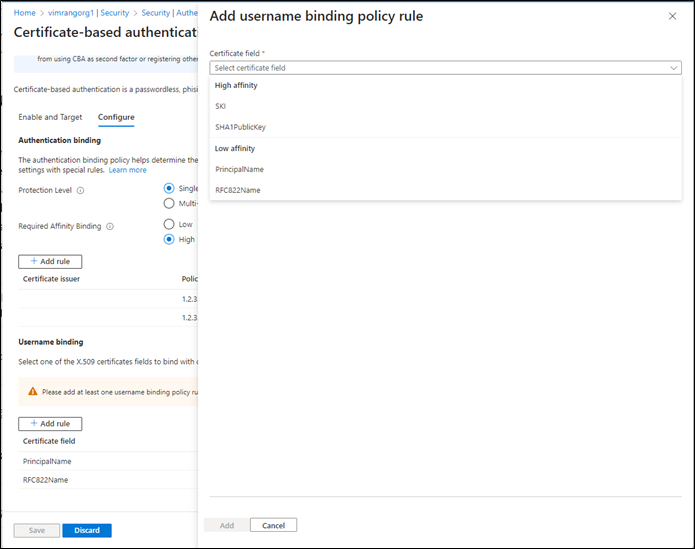Add rule under Username binding
Viewport: 695px width, 549px height.
coord(50,424)
